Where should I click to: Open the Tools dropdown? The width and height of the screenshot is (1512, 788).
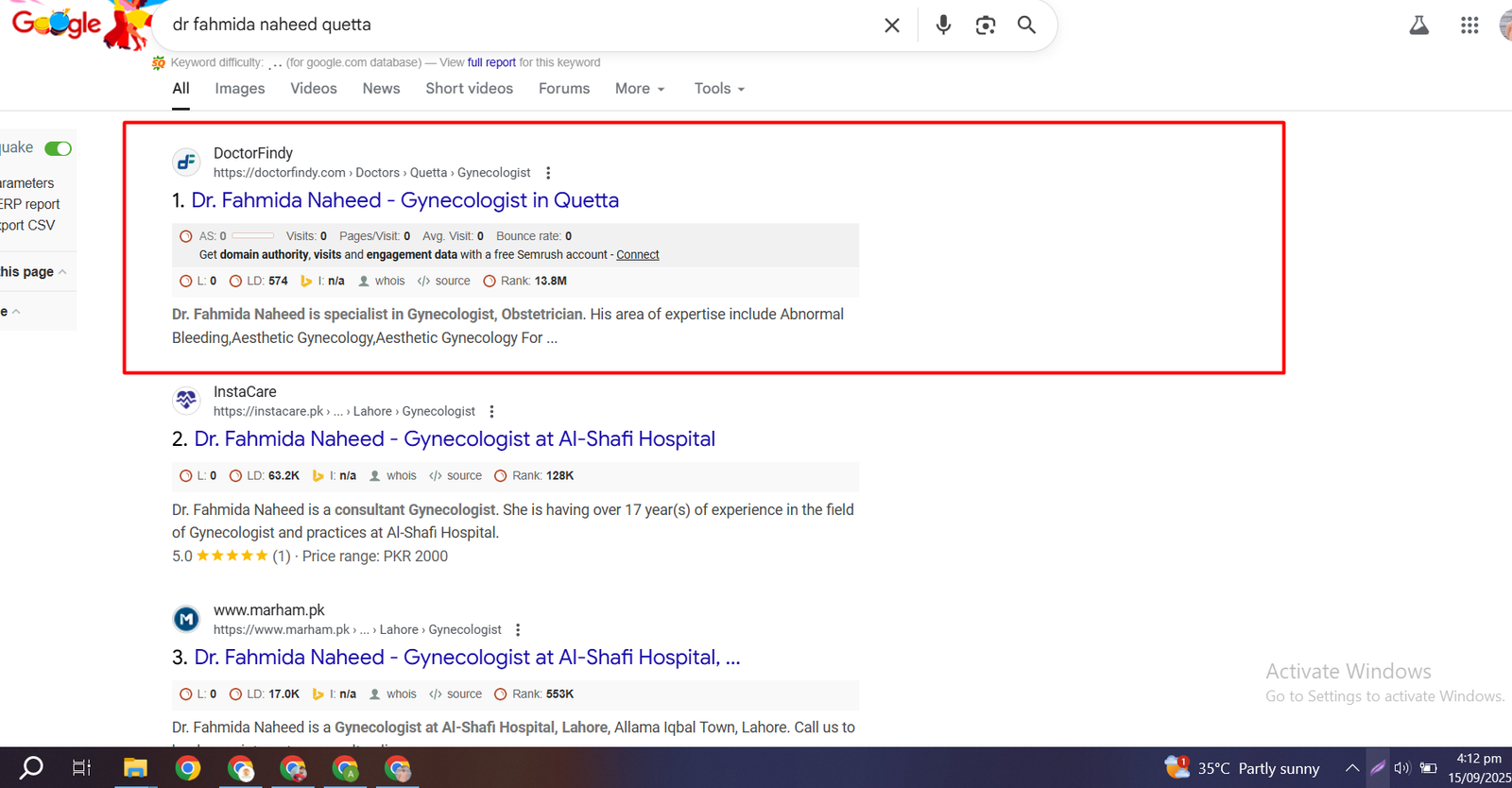(x=719, y=89)
